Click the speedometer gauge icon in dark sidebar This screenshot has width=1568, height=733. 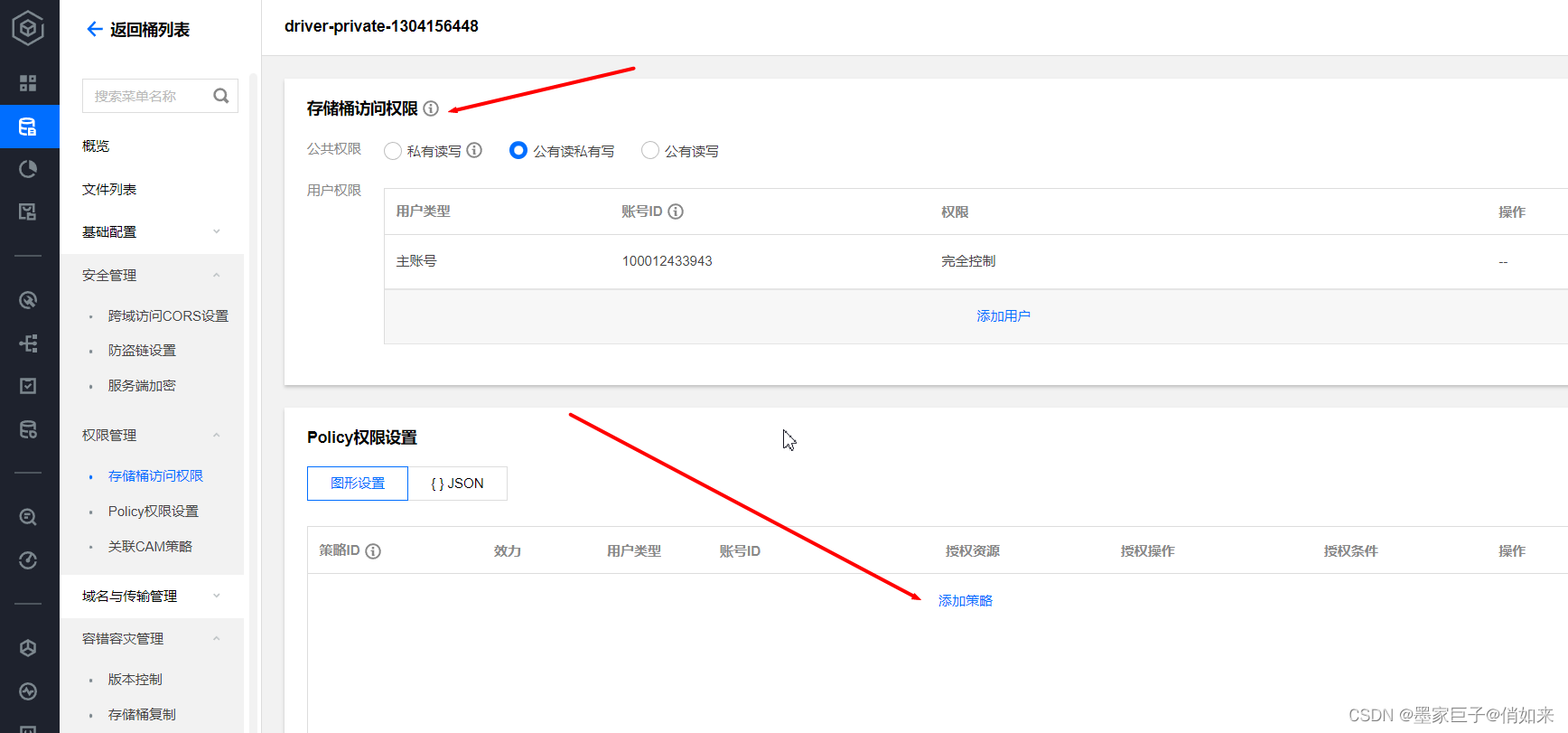pos(28,560)
